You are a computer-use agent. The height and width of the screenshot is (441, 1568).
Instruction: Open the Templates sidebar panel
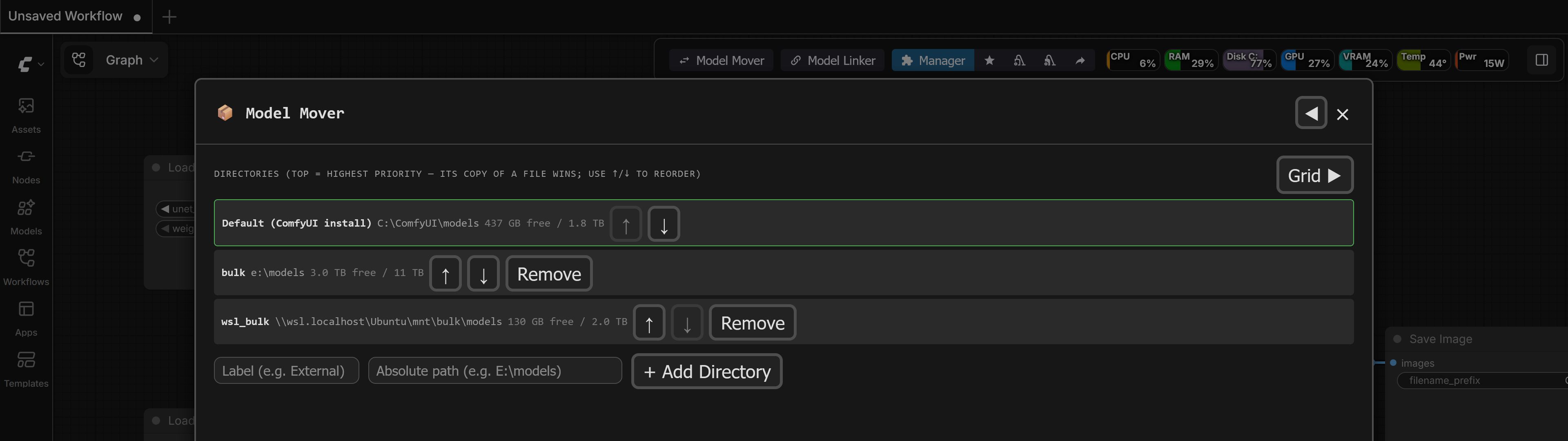tap(26, 369)
